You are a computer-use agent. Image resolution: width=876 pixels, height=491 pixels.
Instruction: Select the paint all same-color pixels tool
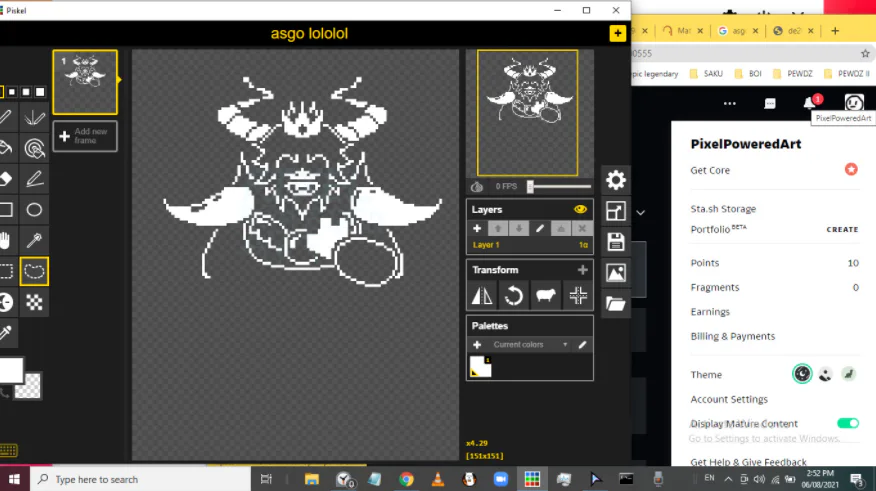[x=34, y=148]
